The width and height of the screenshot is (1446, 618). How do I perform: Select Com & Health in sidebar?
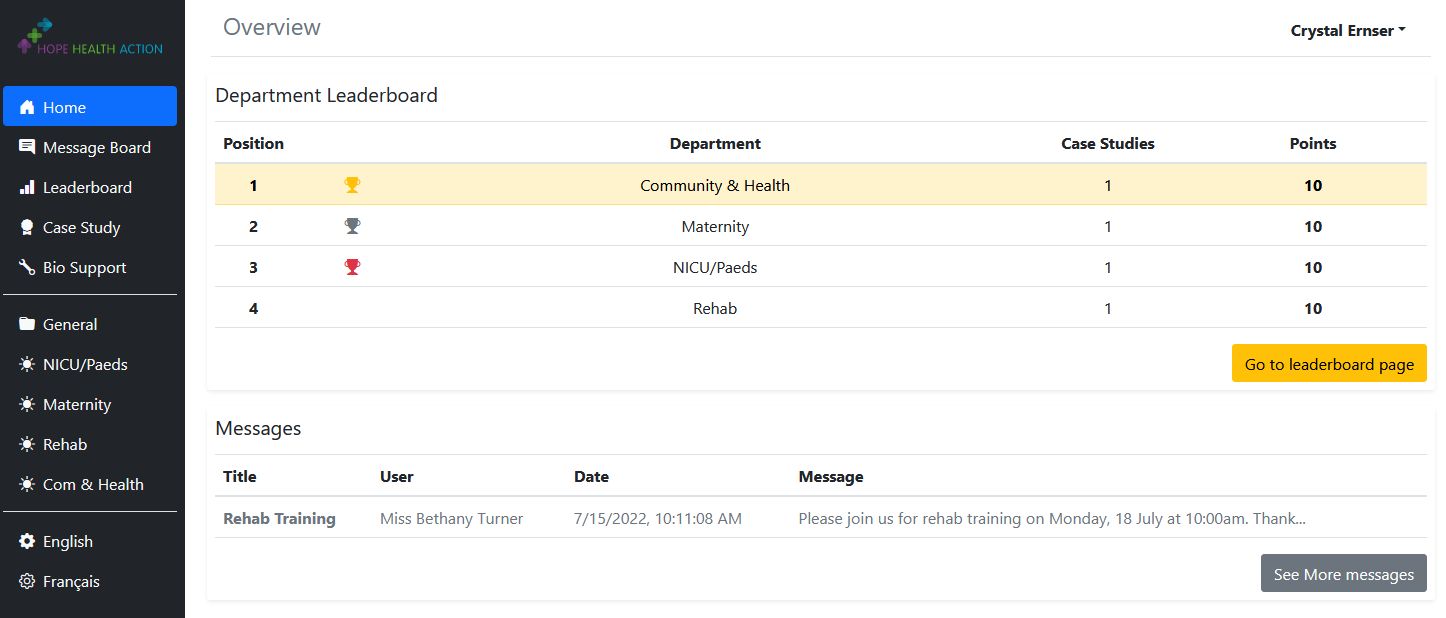(90, 484)
